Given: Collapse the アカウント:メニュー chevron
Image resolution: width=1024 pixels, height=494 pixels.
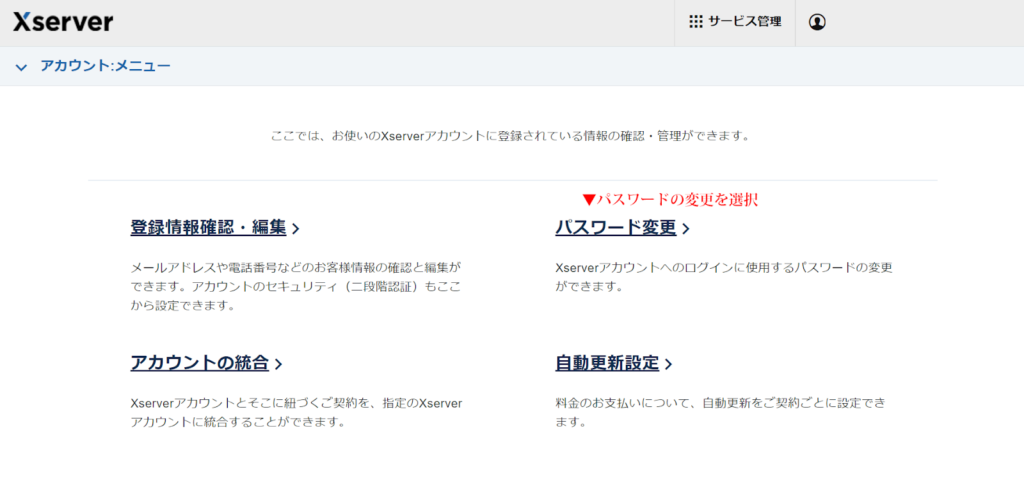Looking at the screenshot, I should (21, 67).
